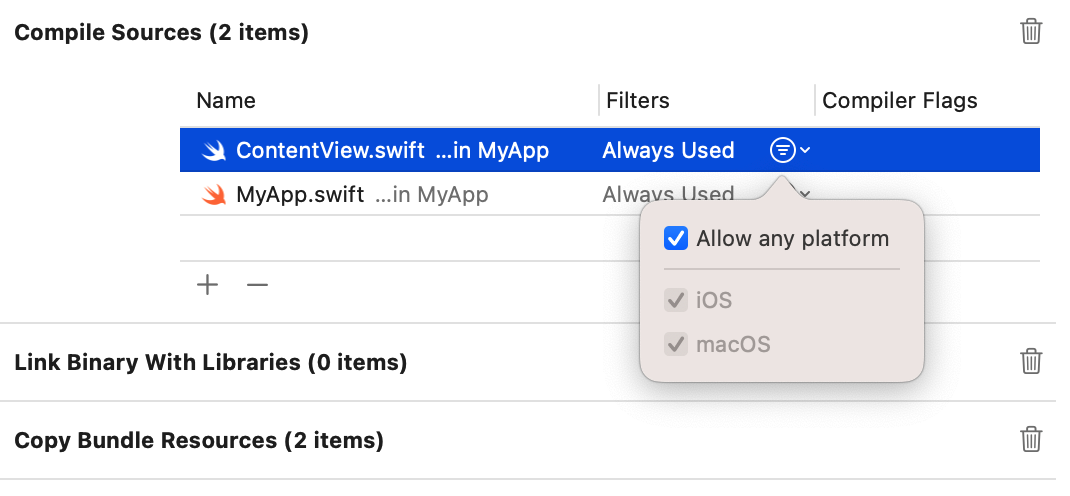Screen dimensions: 1070x496
Task: Remove the selected file with the minus button
Action: [258, 285]
